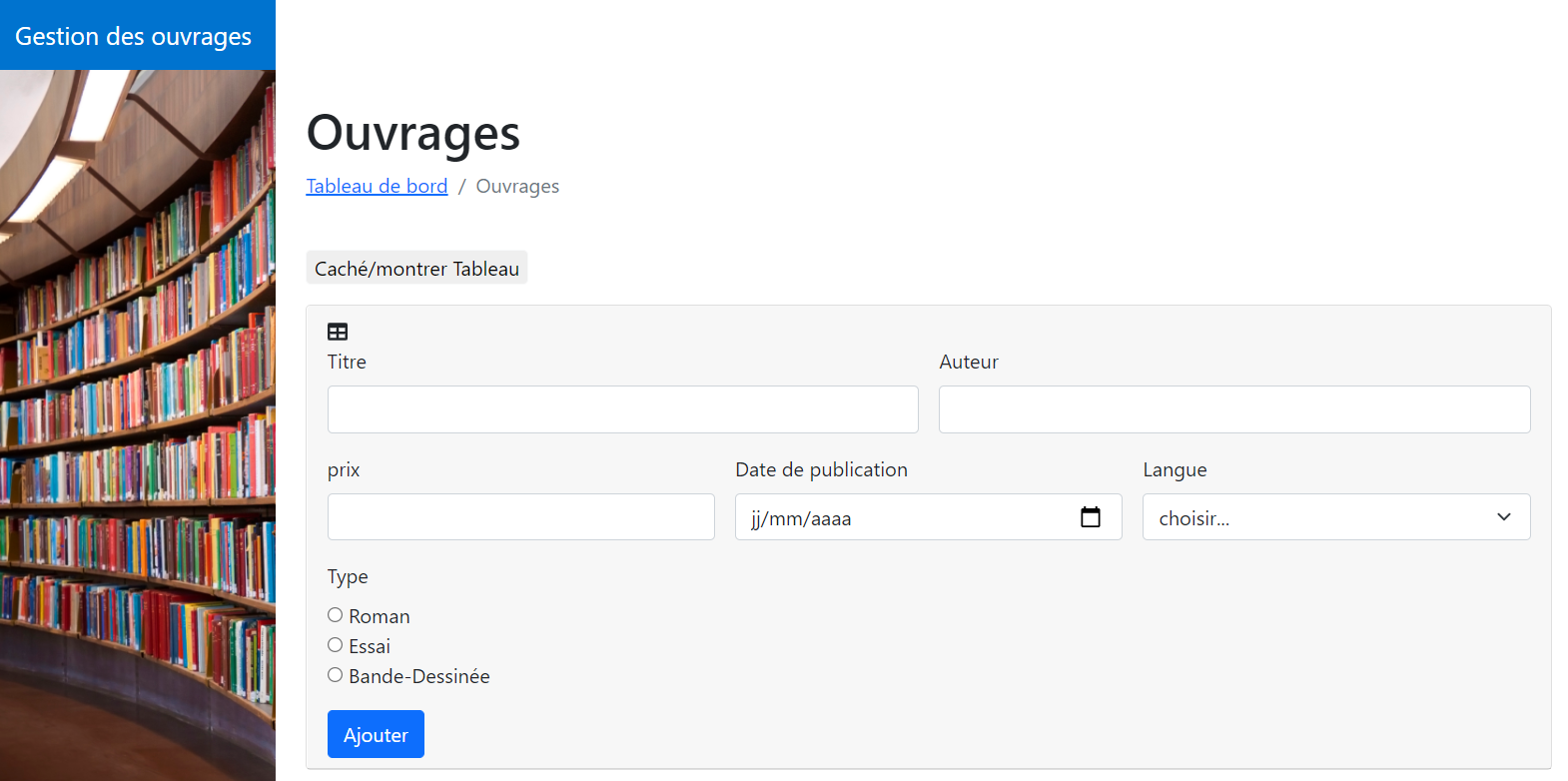Select the Ouvrages breadcrumb item
The image size is (1568, 781).
coord(517,187)
